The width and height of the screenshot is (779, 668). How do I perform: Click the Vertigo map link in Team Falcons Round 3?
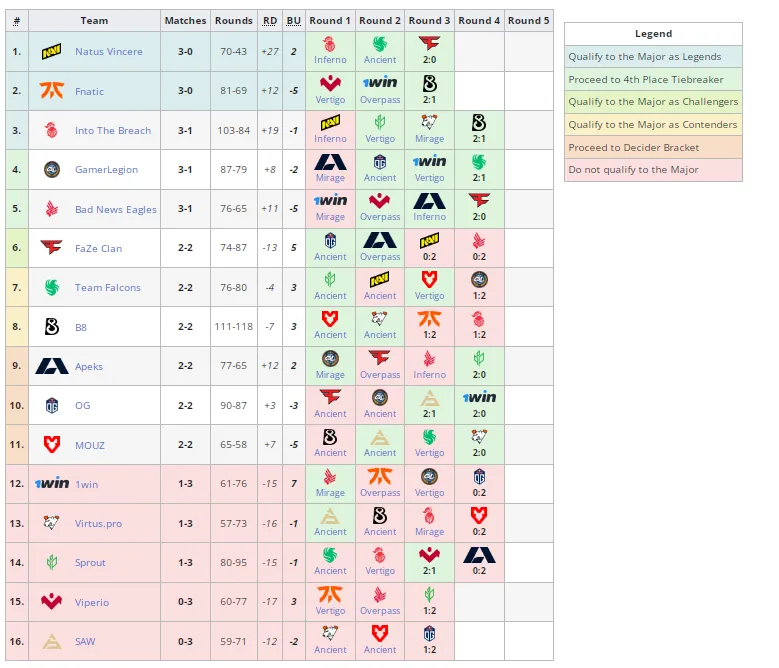pyautogui.click(x=429, y=296)
